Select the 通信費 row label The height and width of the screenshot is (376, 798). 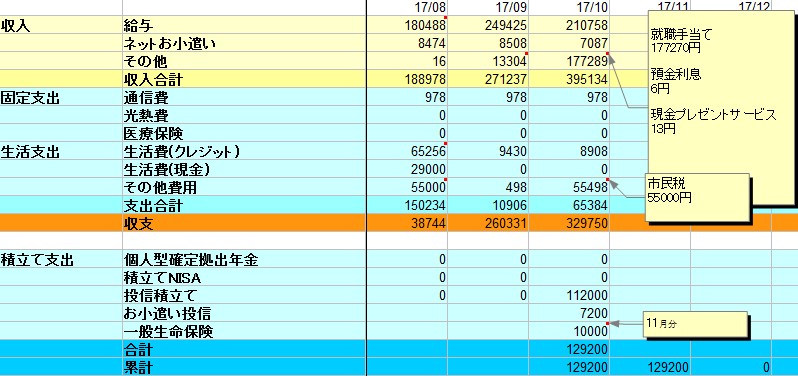(244, 97)
